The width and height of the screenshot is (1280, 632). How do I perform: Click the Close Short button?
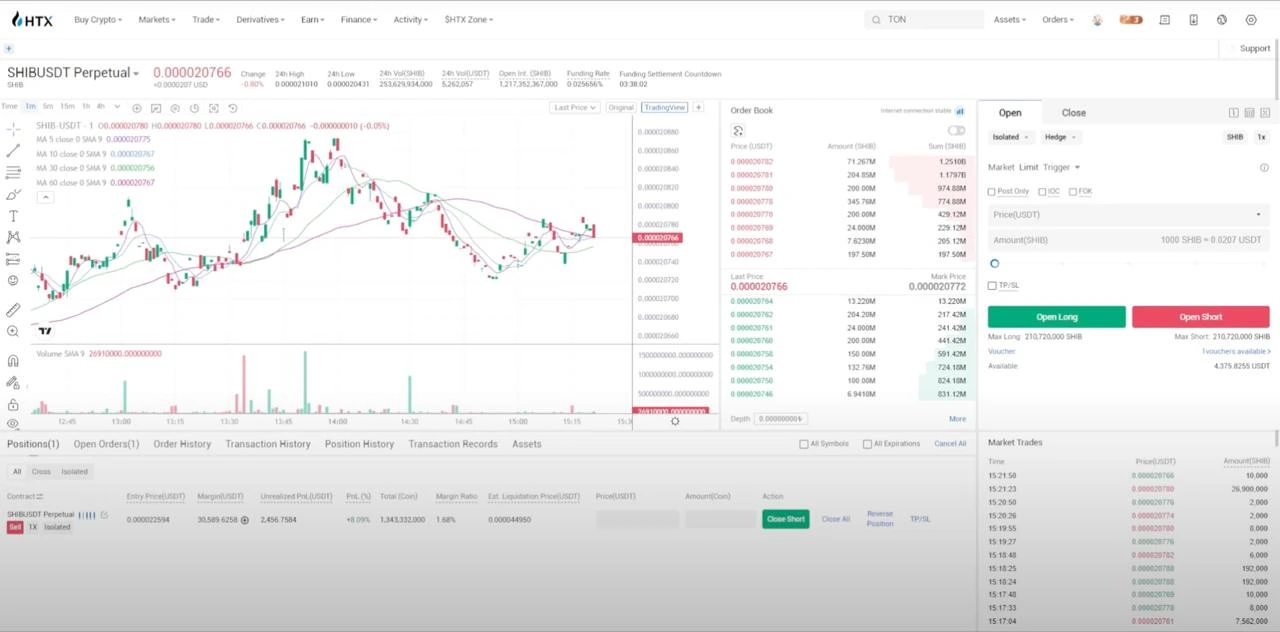pos(785,519)
